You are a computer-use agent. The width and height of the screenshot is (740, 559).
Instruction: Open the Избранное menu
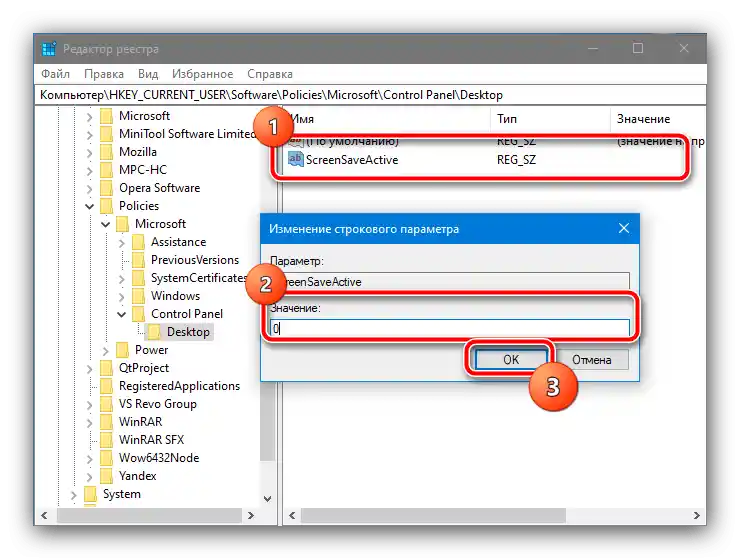(202, 74)
